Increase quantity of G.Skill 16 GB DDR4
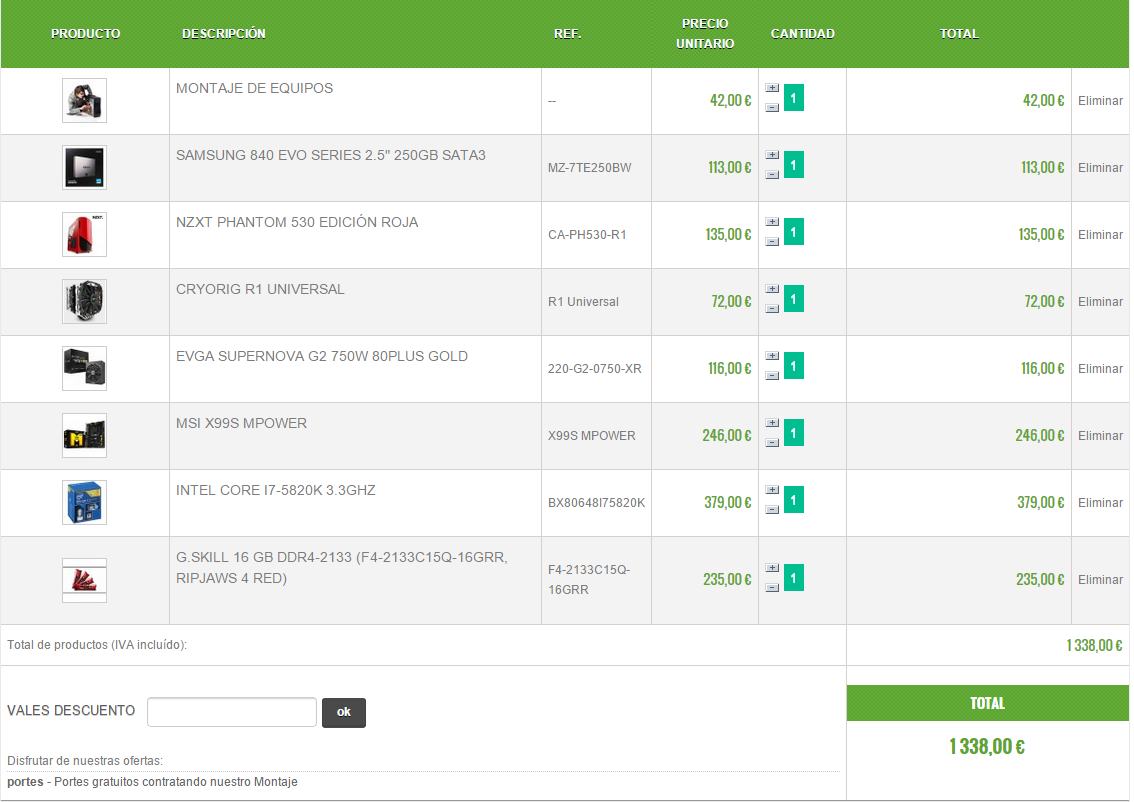The width and height of the screenshot is (1134, 802). tap(772, 568)
